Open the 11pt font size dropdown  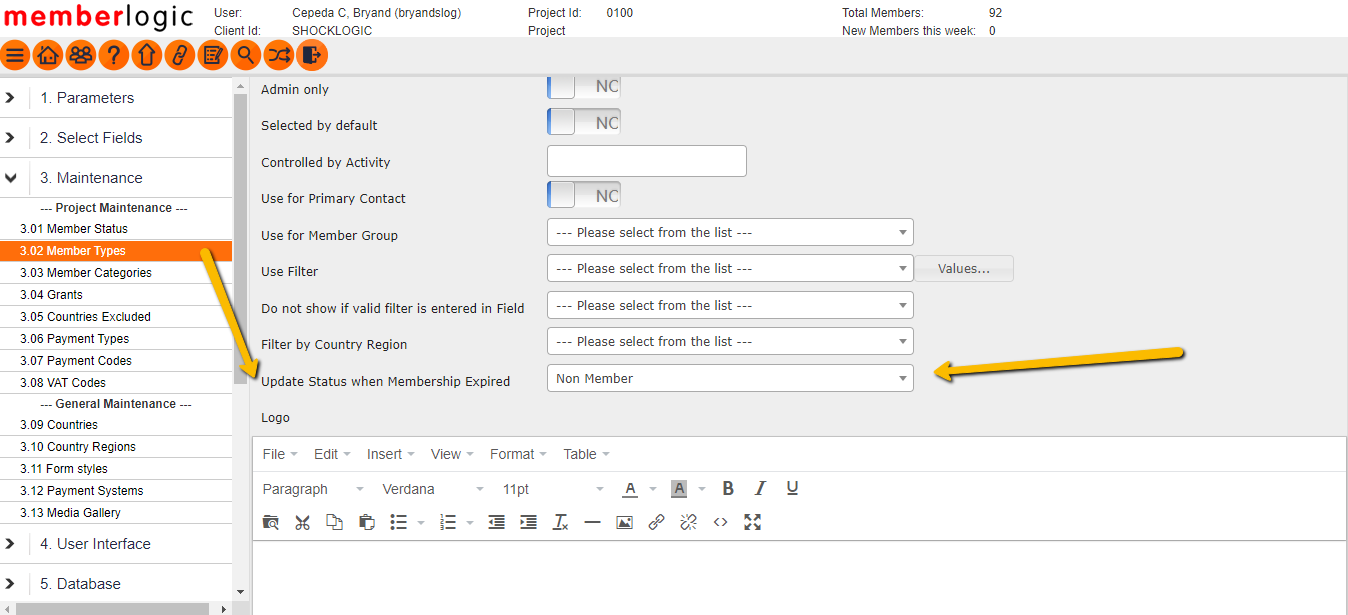click(x=553, y=489)
